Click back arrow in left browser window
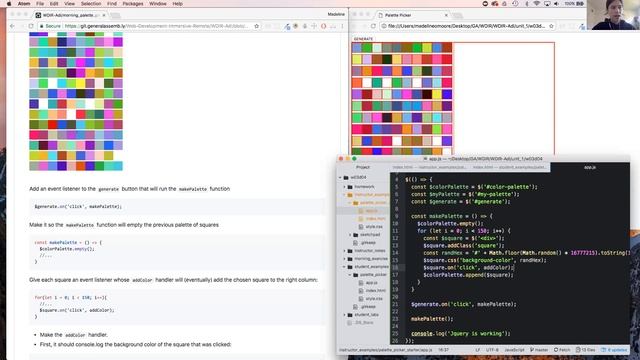Viewport: 640px width, 360px height. point(12,26)
